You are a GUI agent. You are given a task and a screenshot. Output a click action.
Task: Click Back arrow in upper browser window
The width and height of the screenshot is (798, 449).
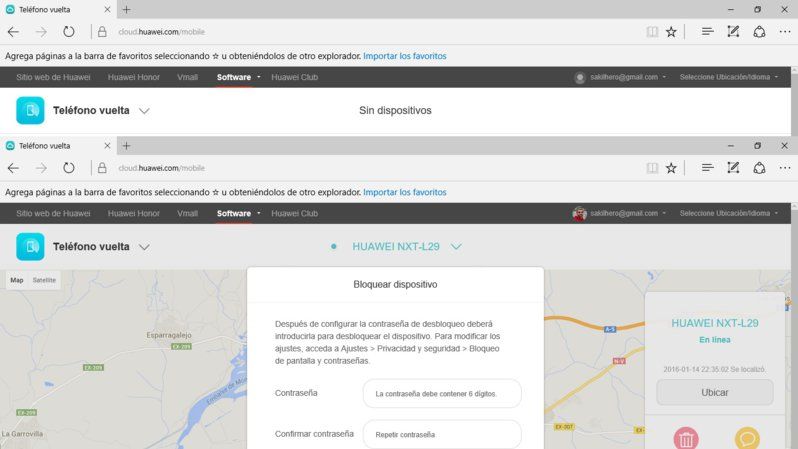[x=13, y=32]
